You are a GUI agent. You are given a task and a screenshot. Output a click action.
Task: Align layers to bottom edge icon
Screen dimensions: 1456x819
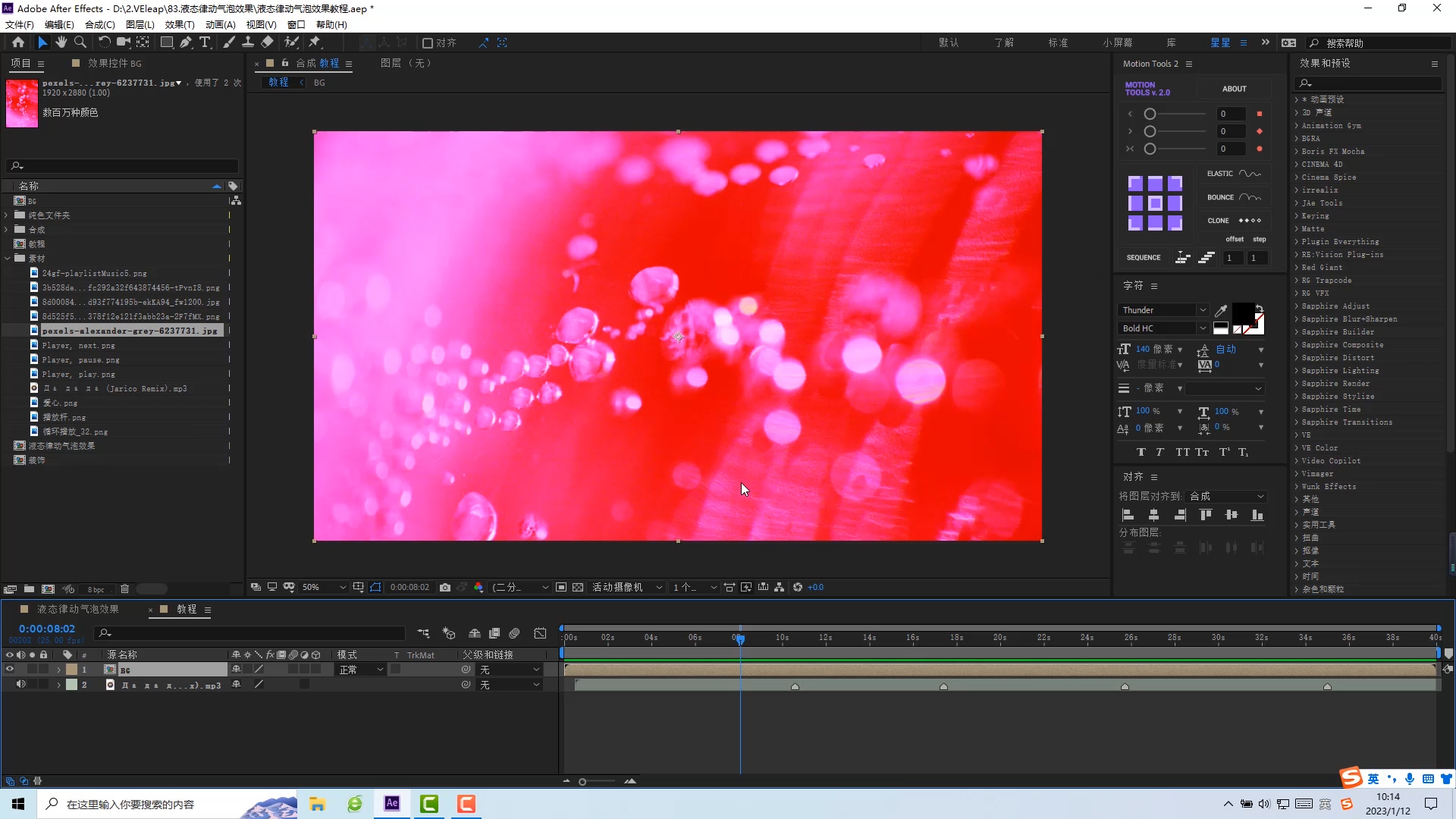[x=1257, y=515]
